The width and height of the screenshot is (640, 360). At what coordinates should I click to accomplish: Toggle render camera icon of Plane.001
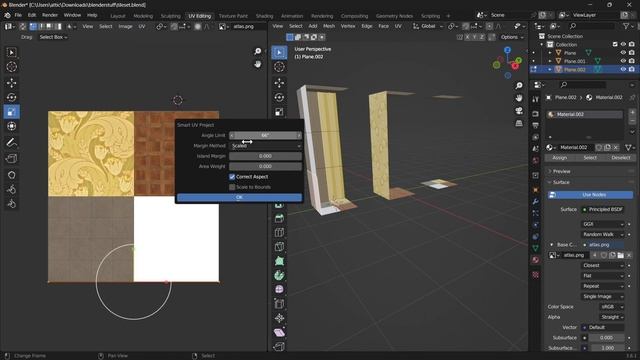click(x=631, y=61)
